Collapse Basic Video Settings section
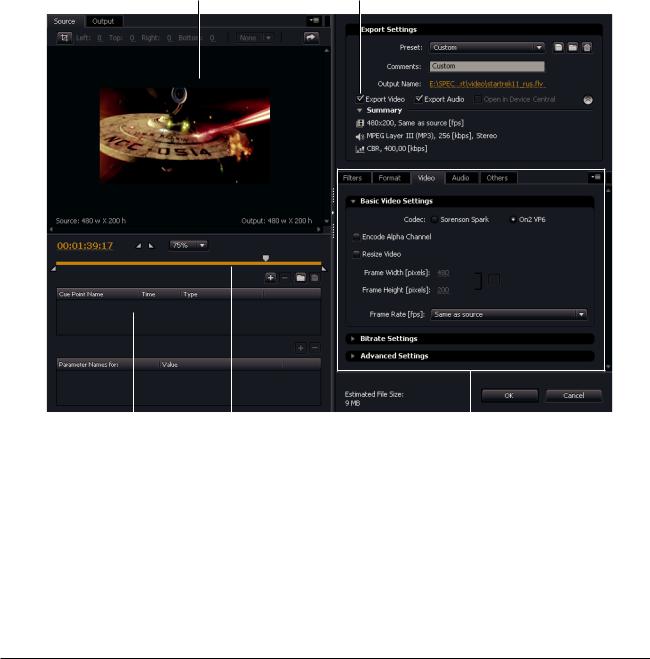The image size is (650, 659). (353, 201)
